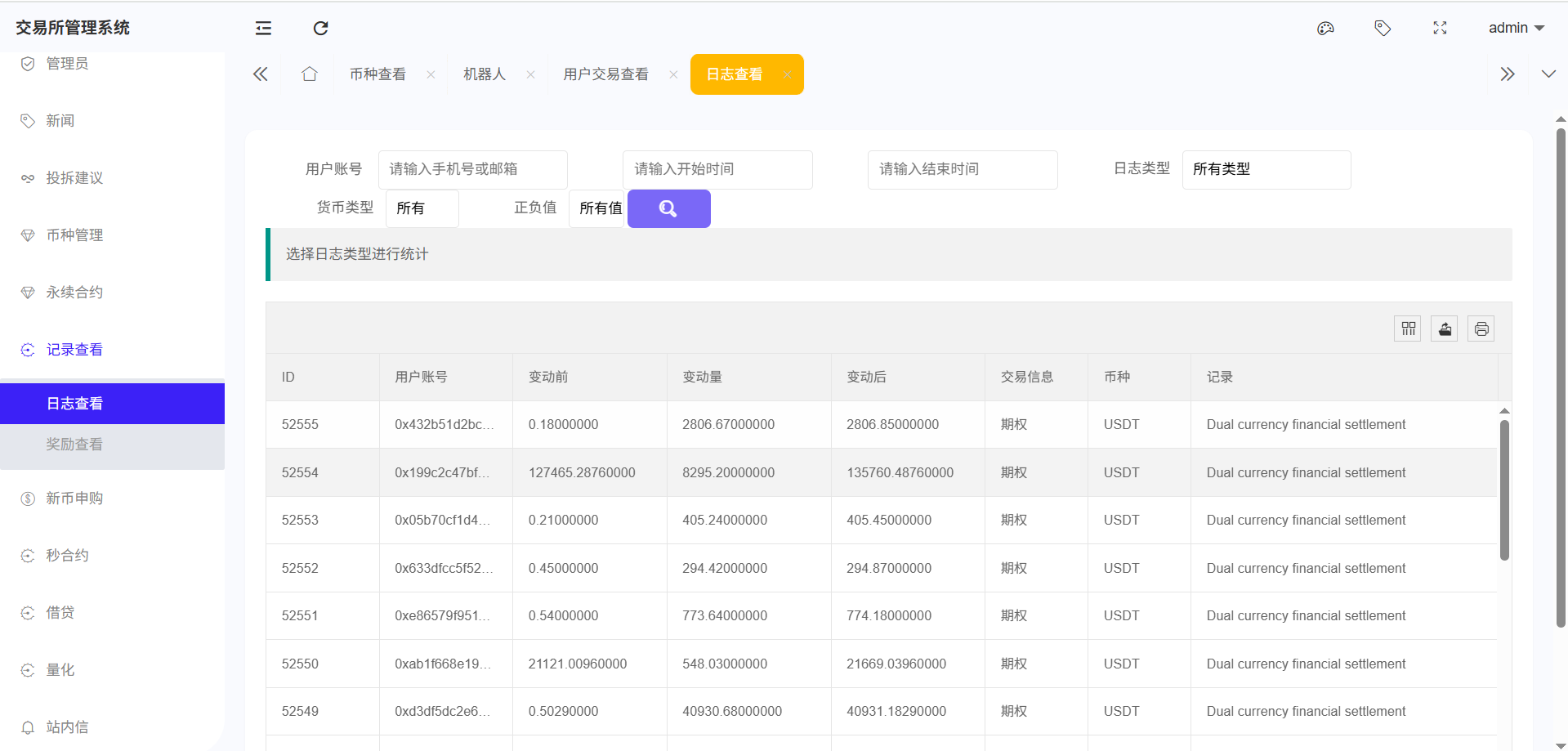This screenshot has width=1568, height=751.
Task: Switch to the 用户交易查看 tab
Action: pos(605,74)
